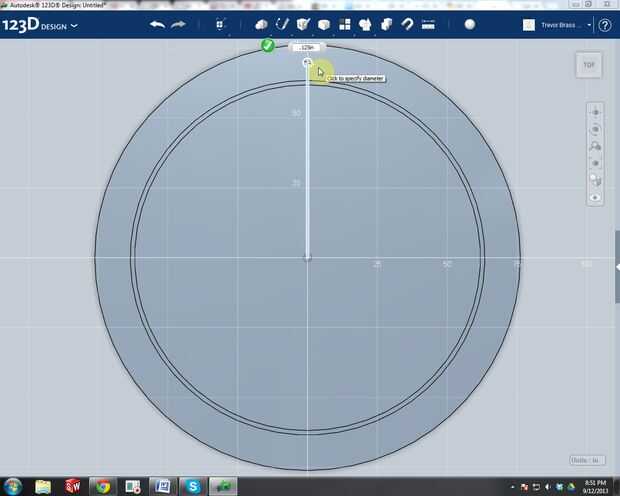
Task: Open the Help question mark menu
Action: click(x=605, y=25)
